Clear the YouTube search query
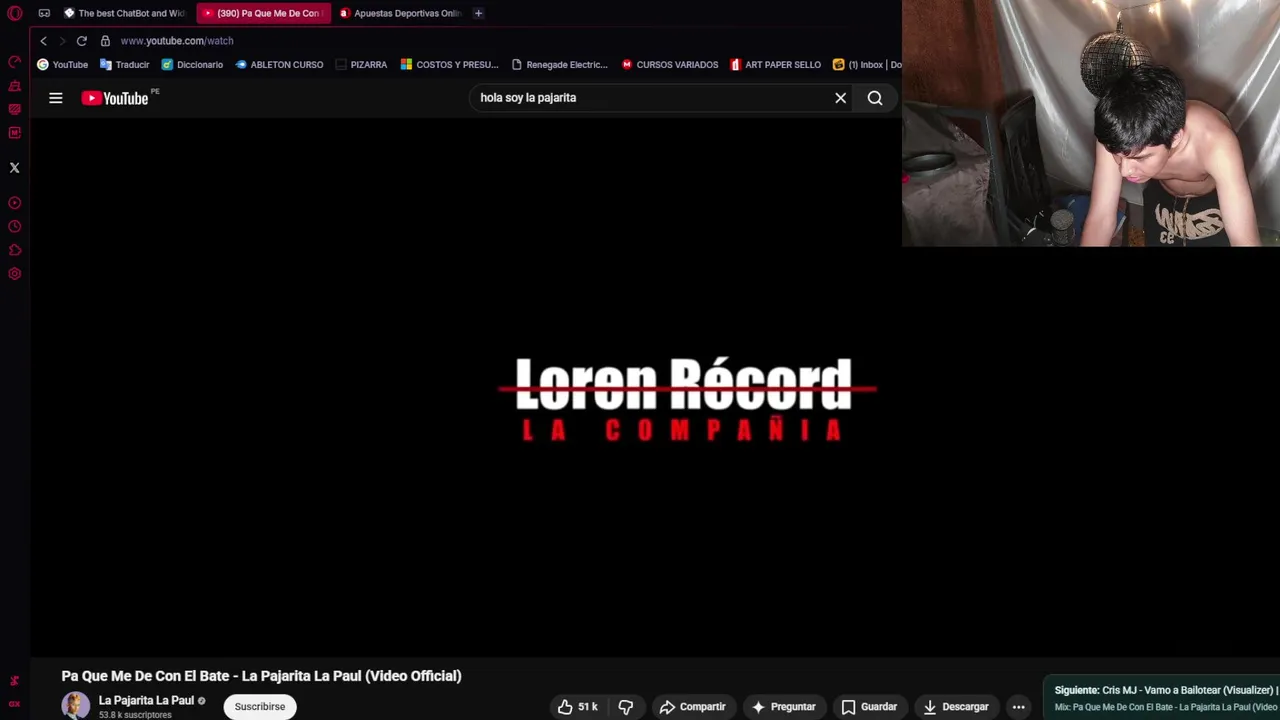The width and height of the screenshot is (1280, 720). click(840, 98)
